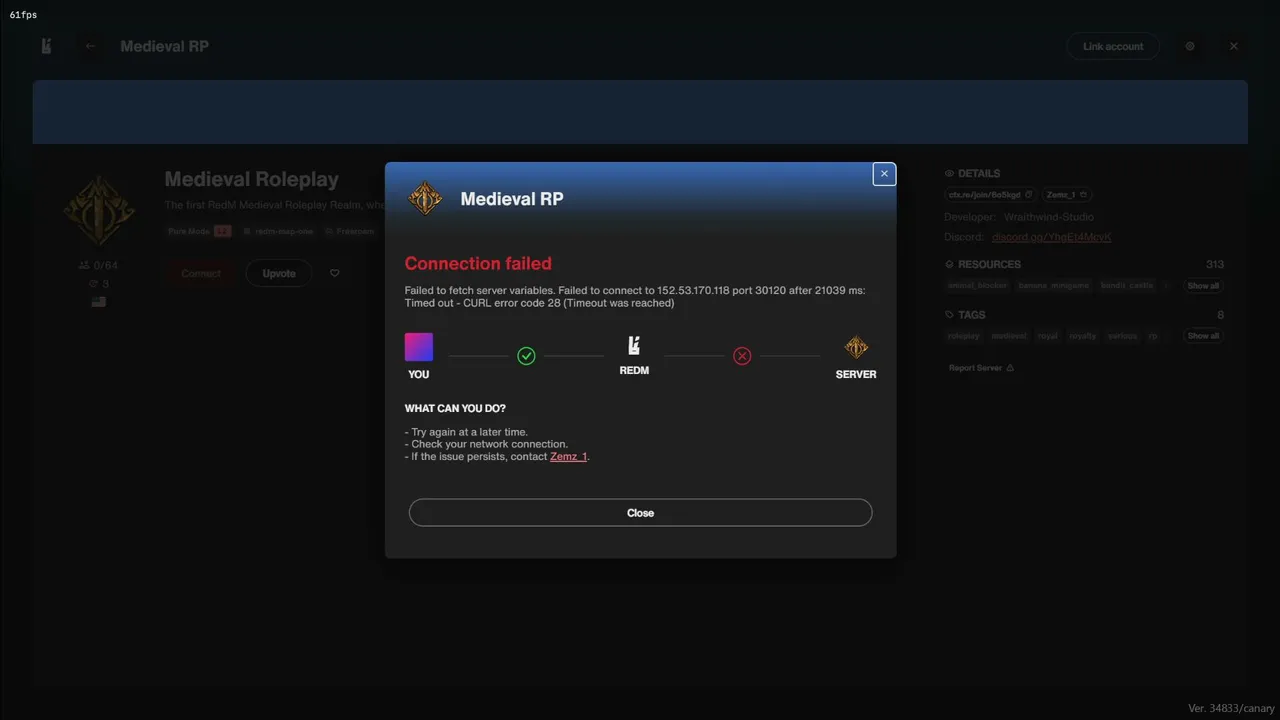This screenshot has width=1280, height=720.
Task: Click the SERVER emblem in the connection diagram
Action: (856, 347)
